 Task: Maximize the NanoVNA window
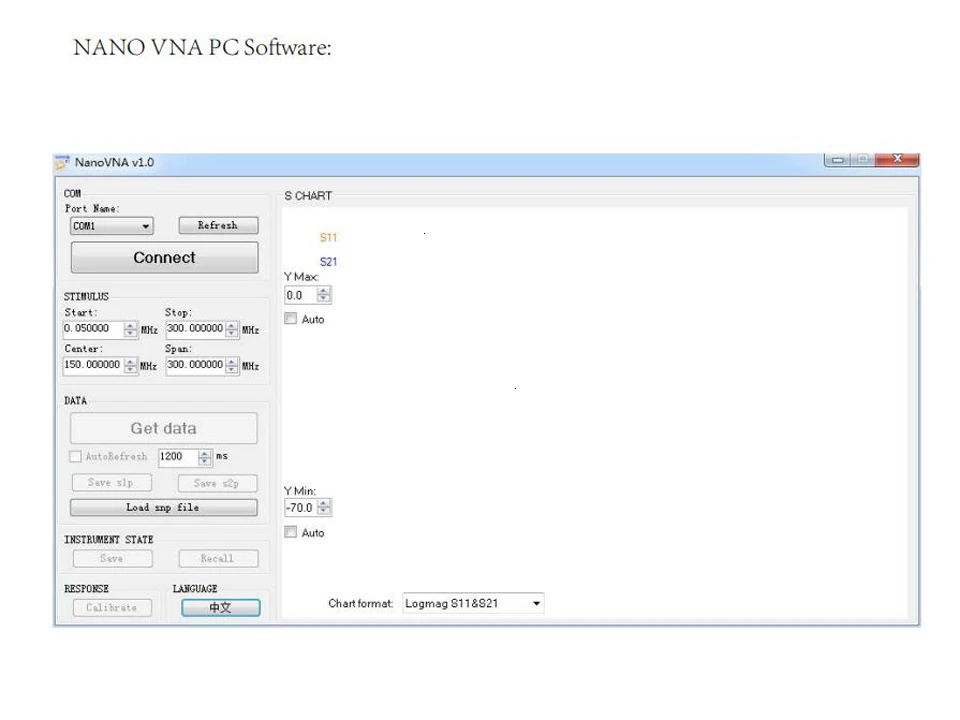863,159
